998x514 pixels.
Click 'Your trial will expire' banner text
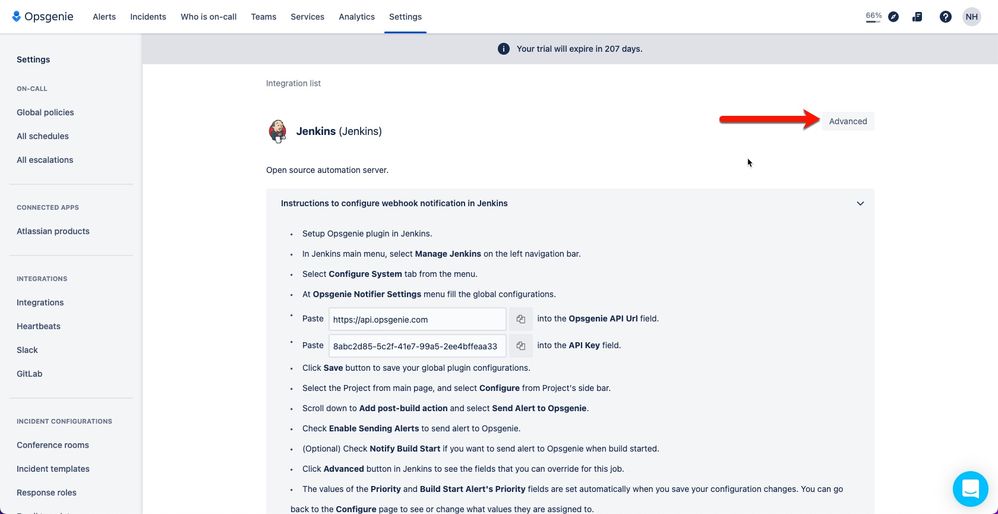coord(579,49)
